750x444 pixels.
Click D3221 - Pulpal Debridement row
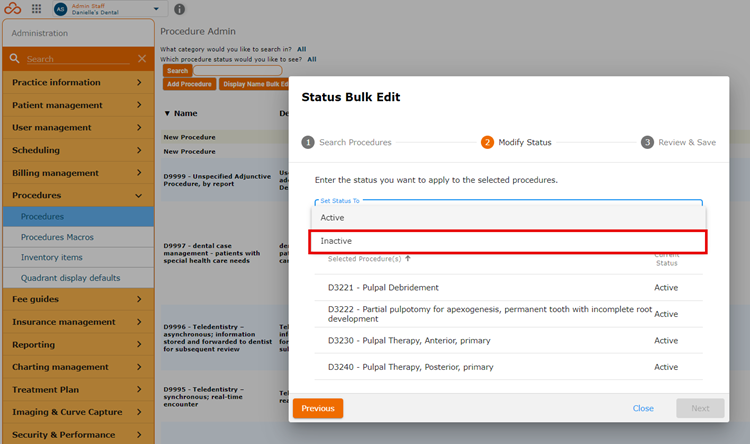(508, 288)
